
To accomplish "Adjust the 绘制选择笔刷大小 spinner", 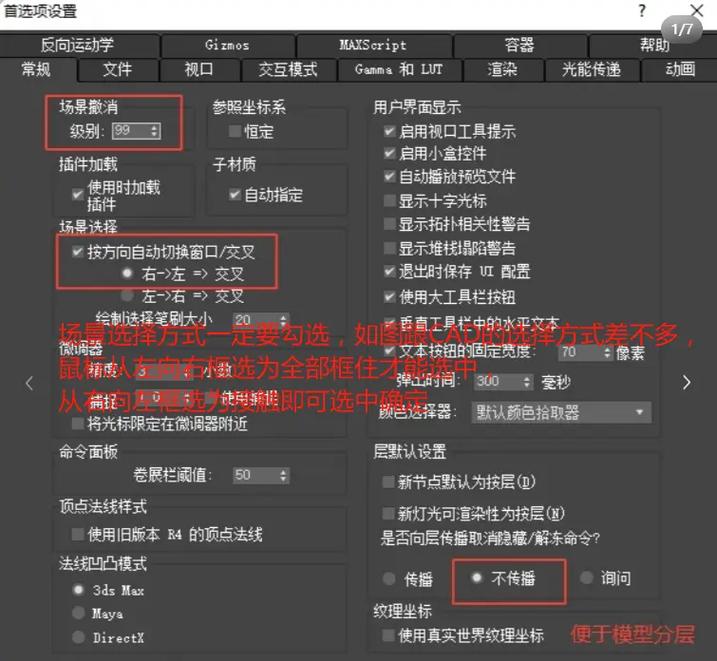I will click(284, 319).
